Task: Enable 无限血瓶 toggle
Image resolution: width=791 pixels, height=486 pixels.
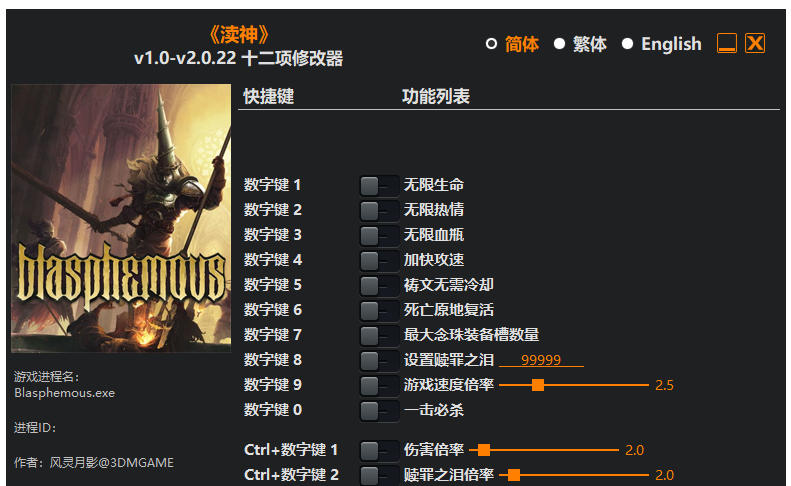Action: click(379, 235)
